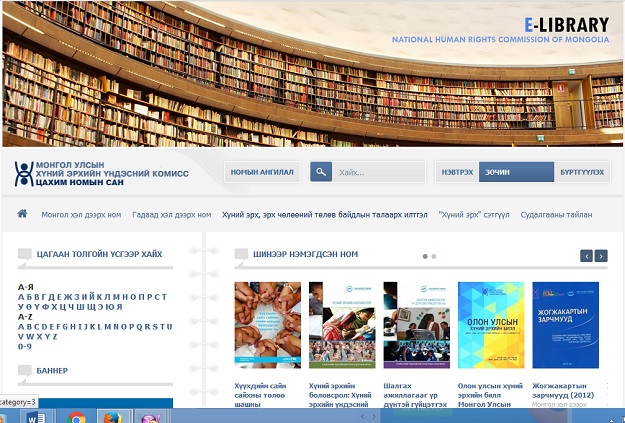Click the 0-9 filter link
The height and width of the screenshot is (423, 625).
click(24, 346)
